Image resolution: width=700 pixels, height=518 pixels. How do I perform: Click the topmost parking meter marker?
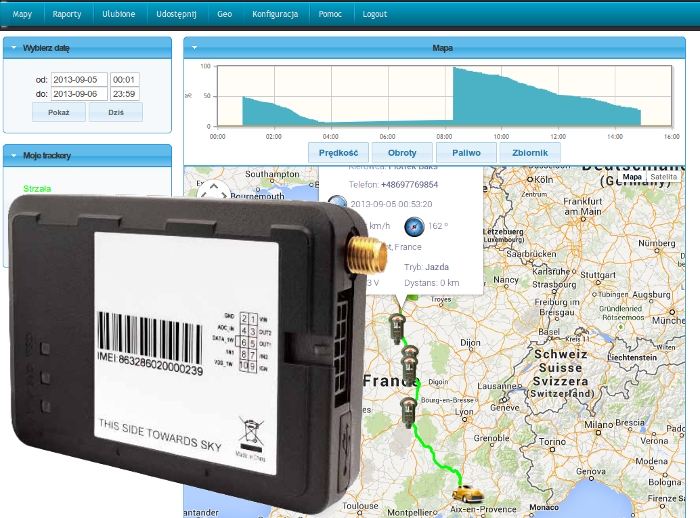tap(397, 327)
